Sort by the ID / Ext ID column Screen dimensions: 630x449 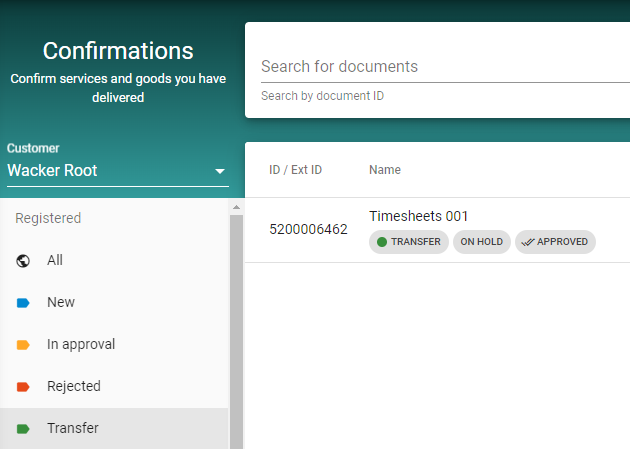pos(295,170)
